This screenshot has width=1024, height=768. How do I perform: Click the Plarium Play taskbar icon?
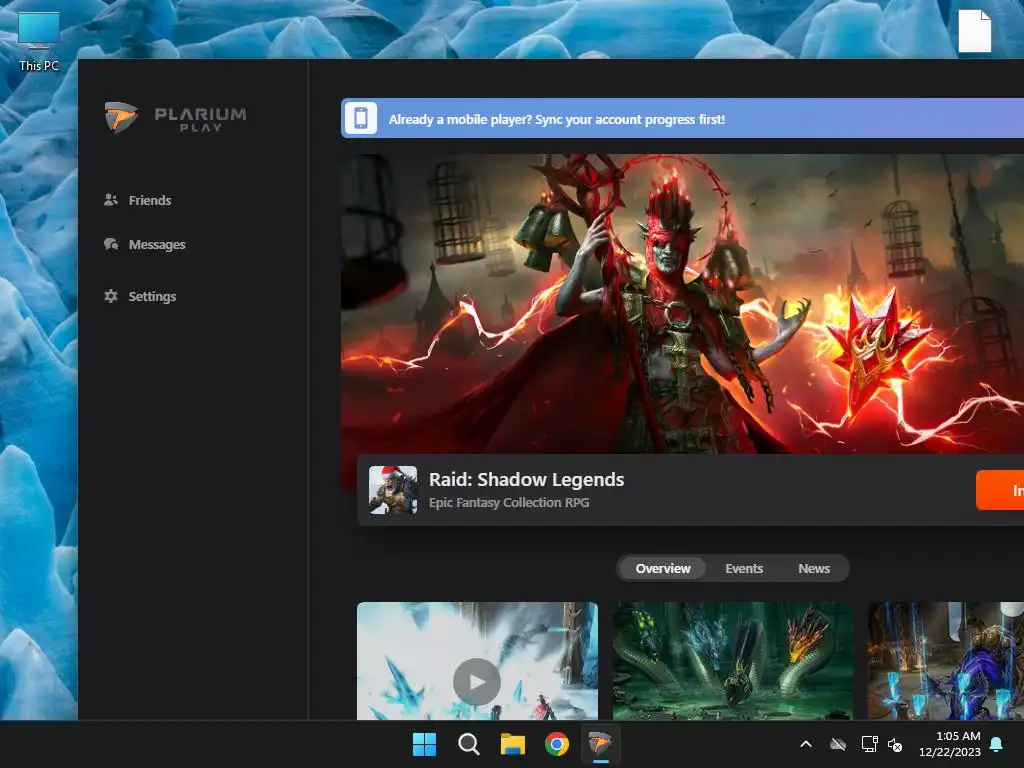click(x=600, y=744)
